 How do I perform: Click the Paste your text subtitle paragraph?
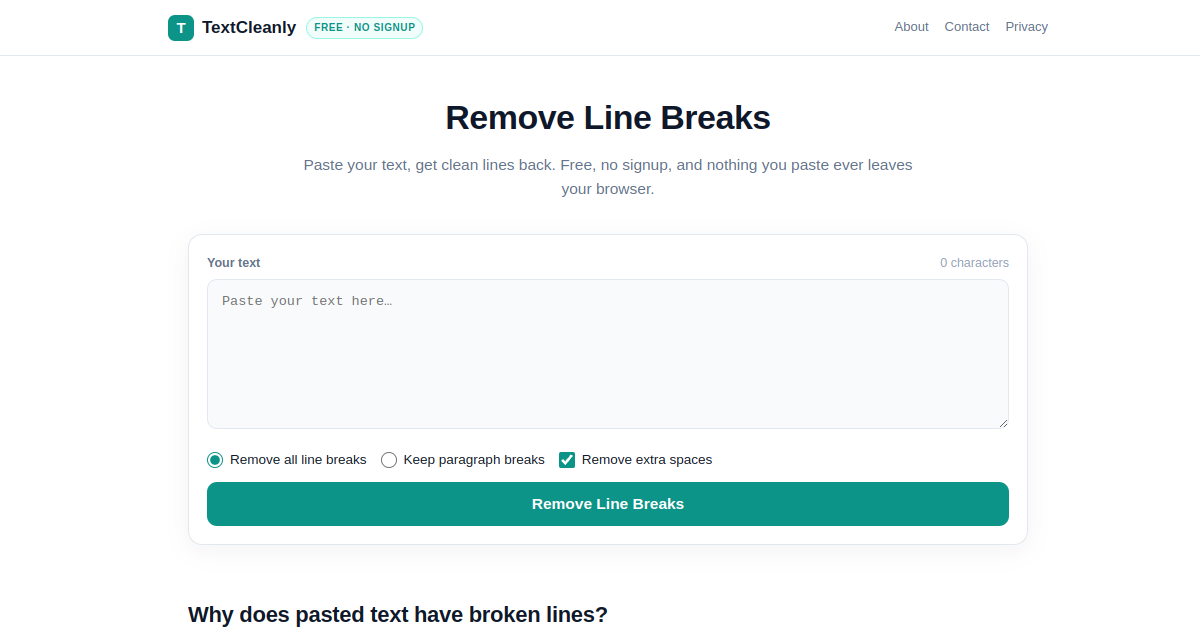(x=608, y=177)
